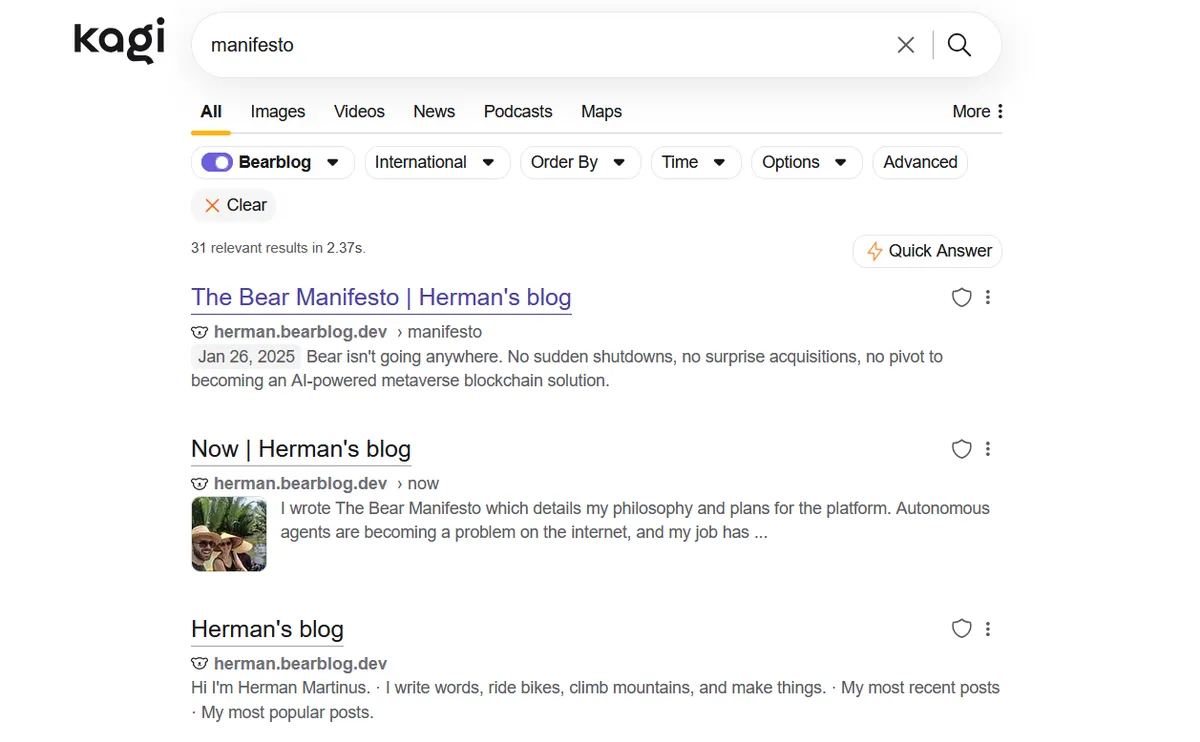Click the shield icon for The Bear Manifesto

961,297
